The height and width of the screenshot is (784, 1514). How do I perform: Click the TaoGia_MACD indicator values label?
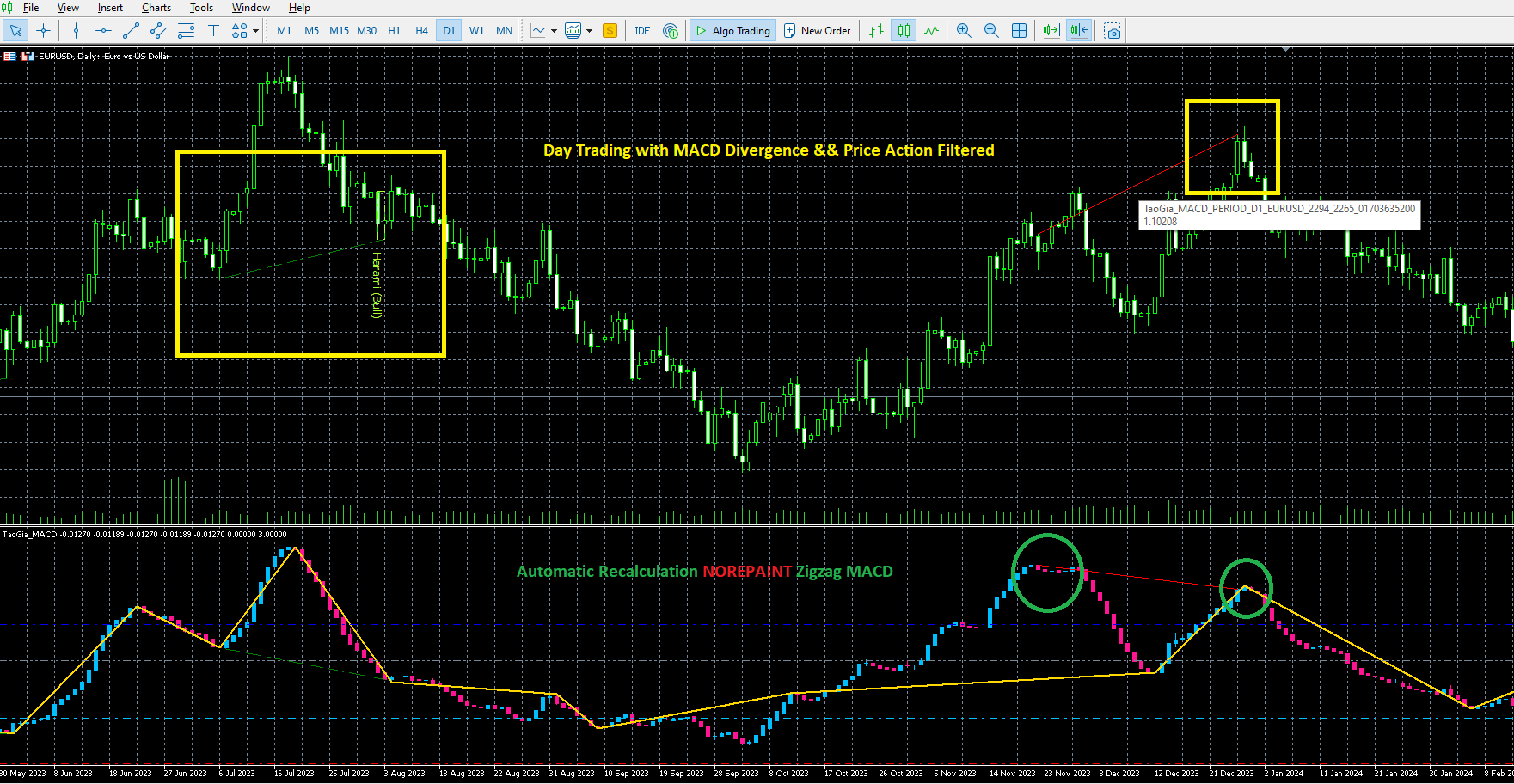[144, 535]
